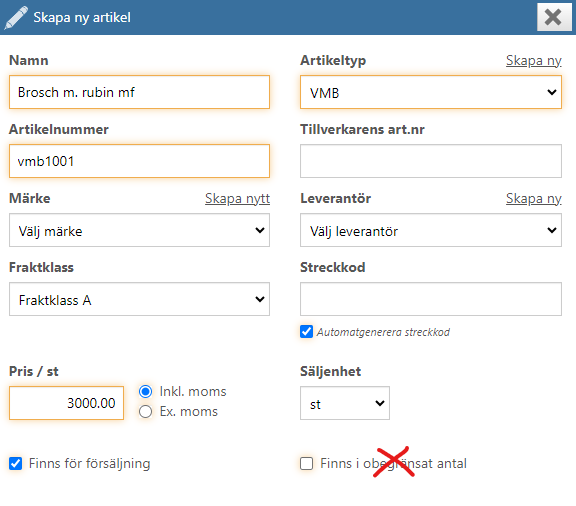Click Skapa ny link beside Artikeltyp
The image size is (576, 506).
coord(533,61)
